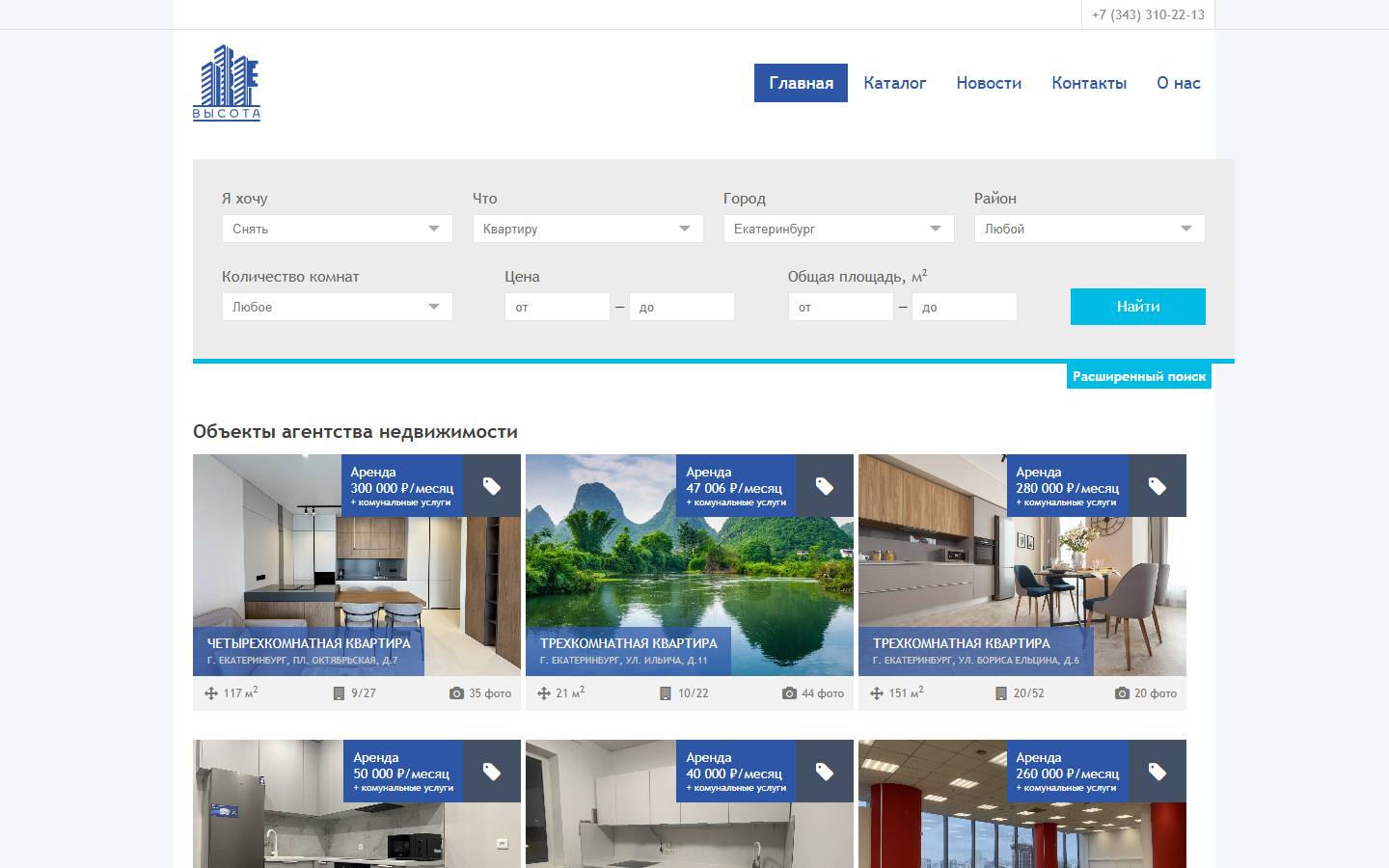The width and height of the screenshot is (1389, 868).
Task: Click the floor icon beside 20/52
Action: pos(1001,693)
